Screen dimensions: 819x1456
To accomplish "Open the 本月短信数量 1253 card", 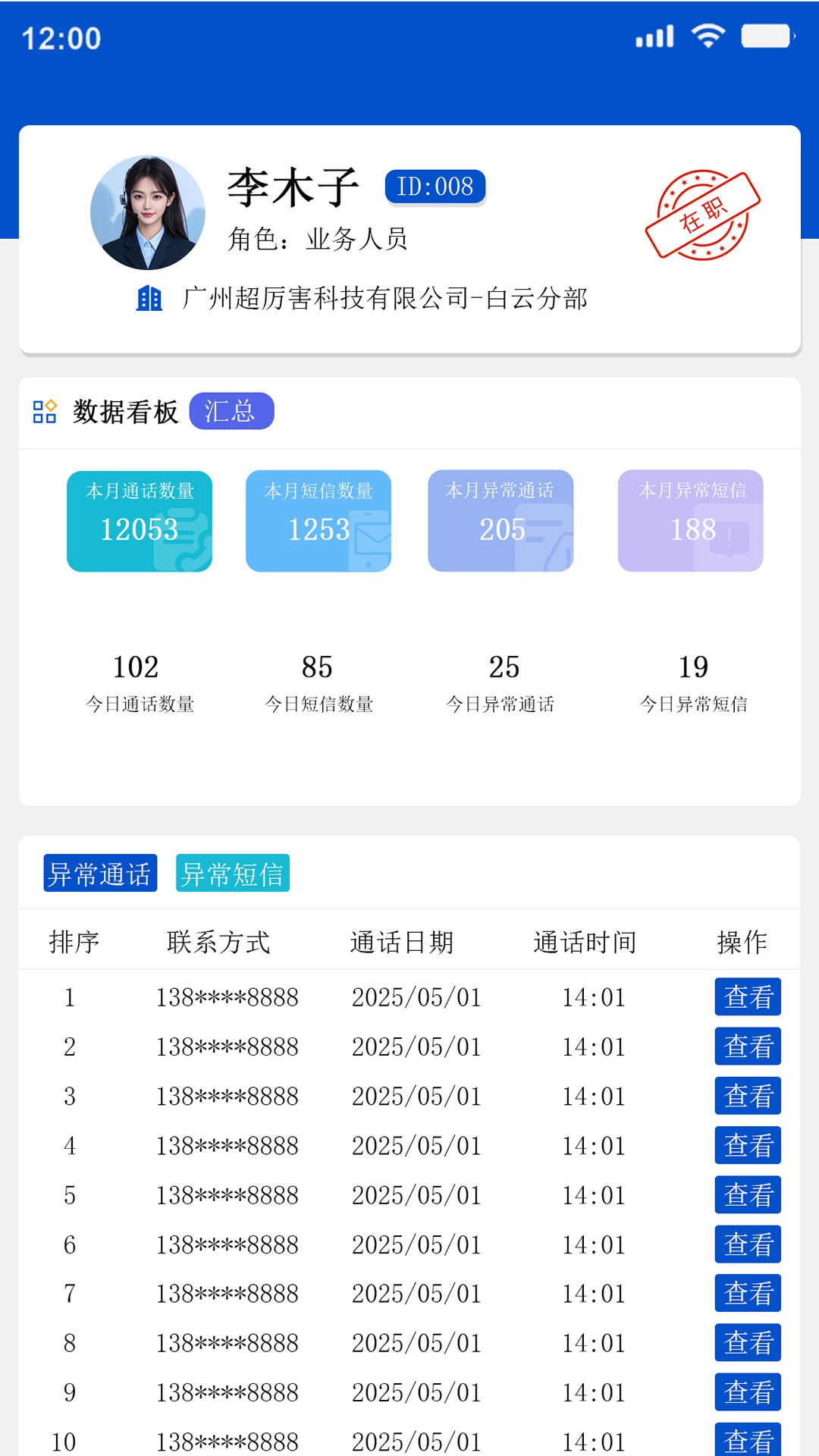I will pyautogui.click(x=318, y=521).
